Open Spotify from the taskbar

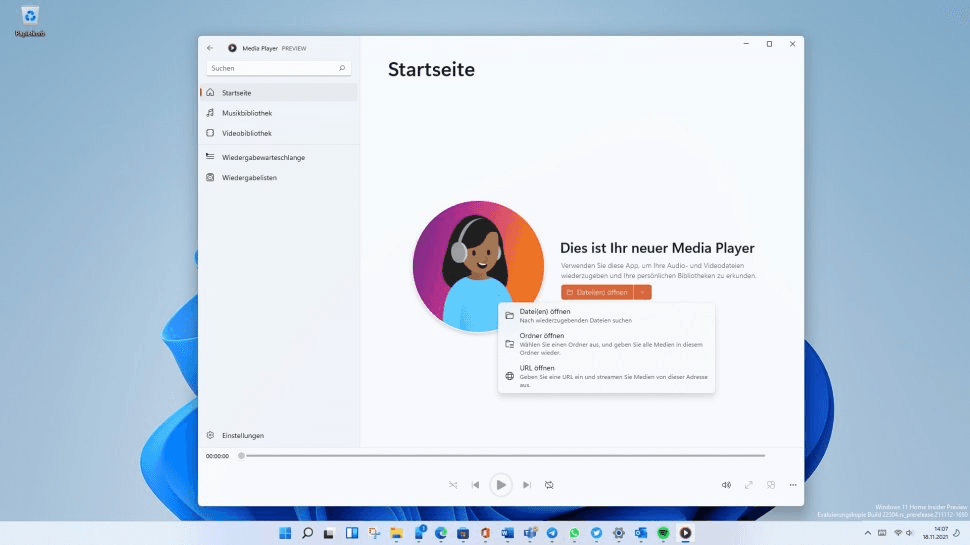tap(663, 533)
